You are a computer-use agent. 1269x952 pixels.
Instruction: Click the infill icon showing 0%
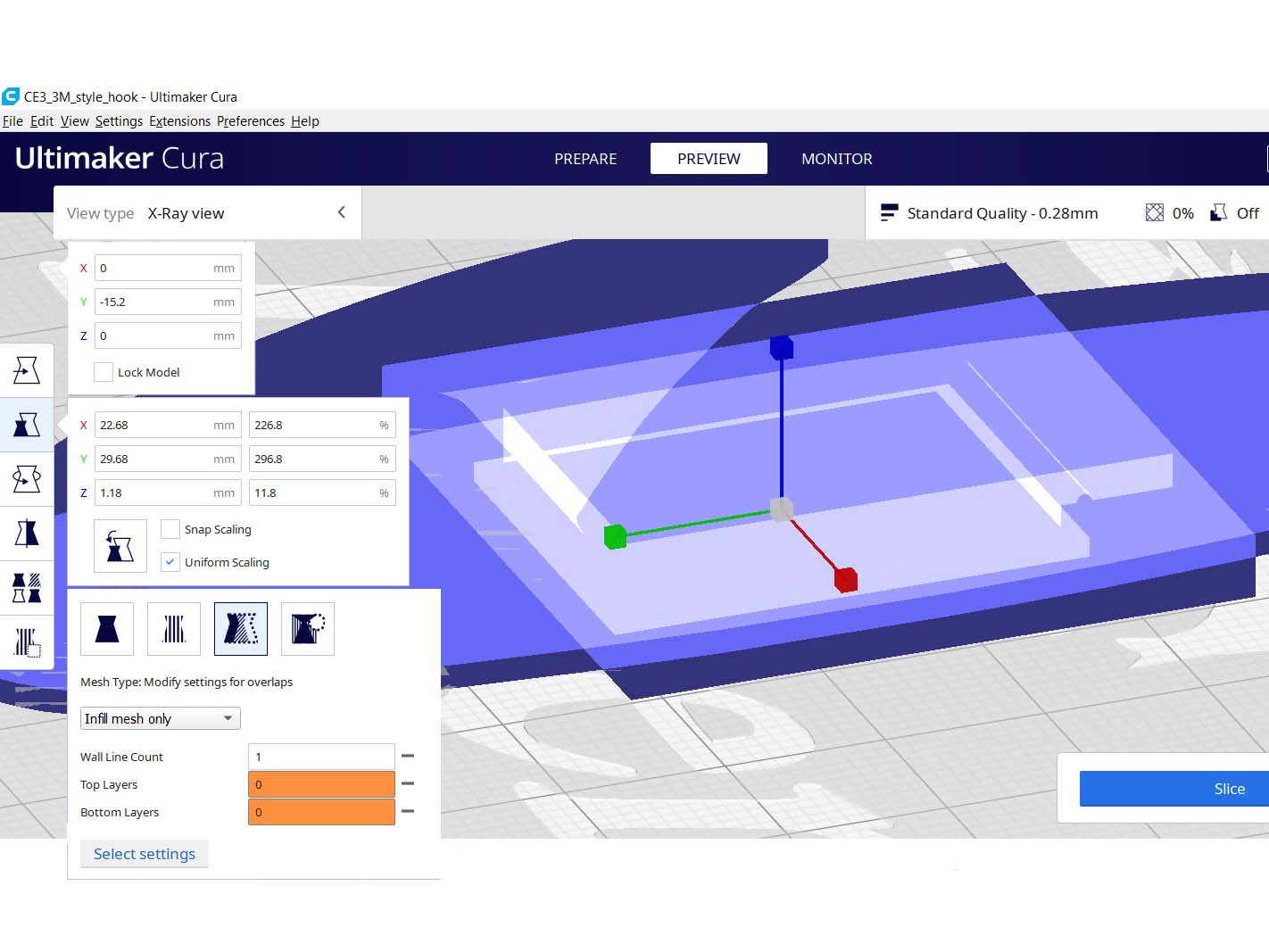(1154, 212)
